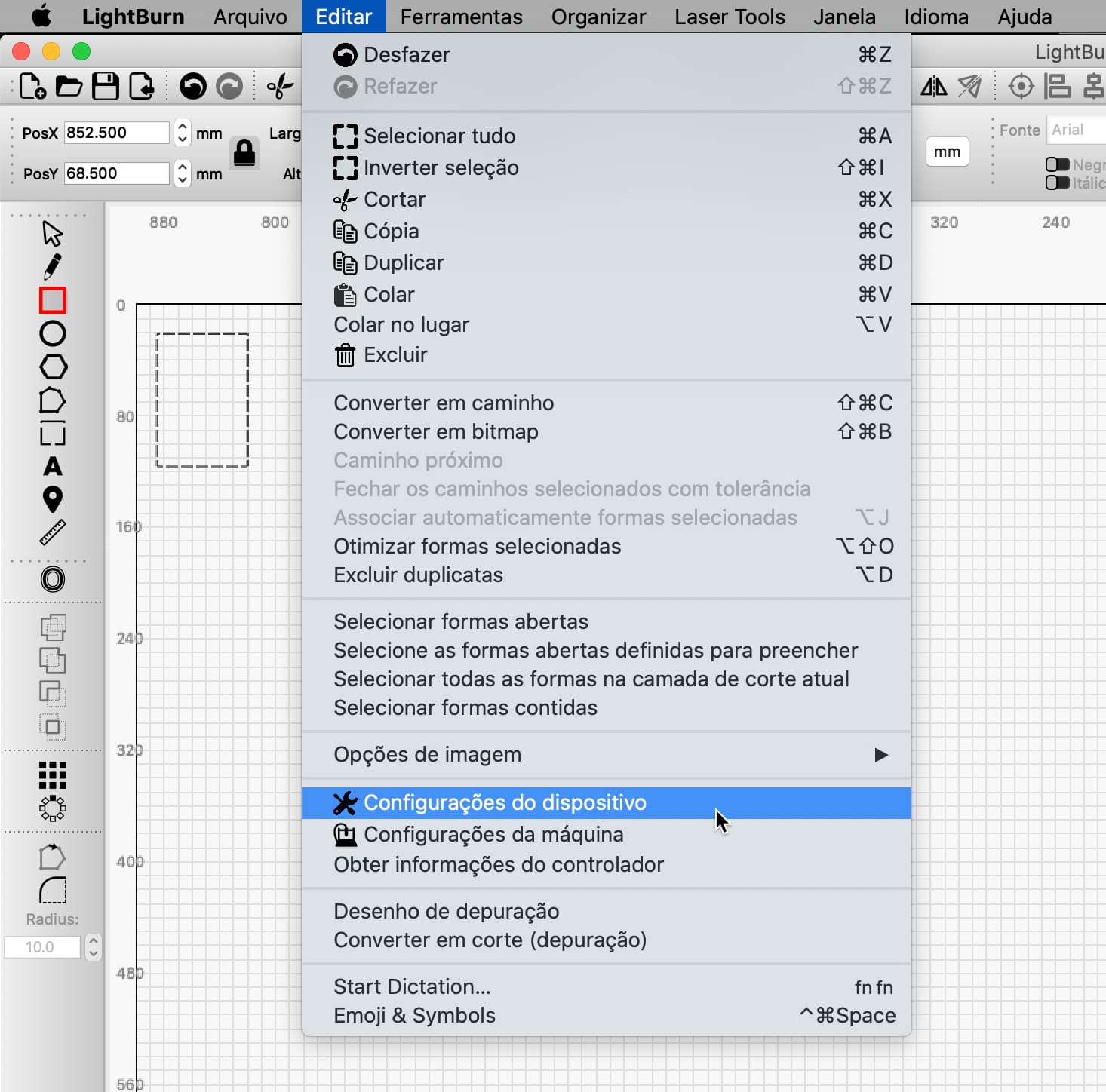This screenshot has height=1092, width=1106.
Task: Pick the text creation tool
Action: point(53,466)
